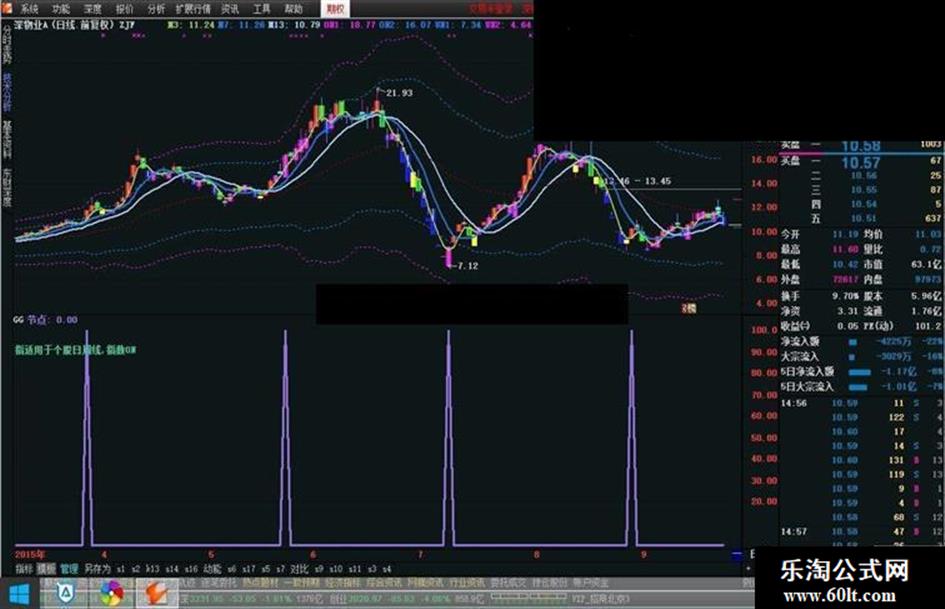945x609 pixels.
Task: Click the 5日大宗流入 row
Action: coord(862,387)
